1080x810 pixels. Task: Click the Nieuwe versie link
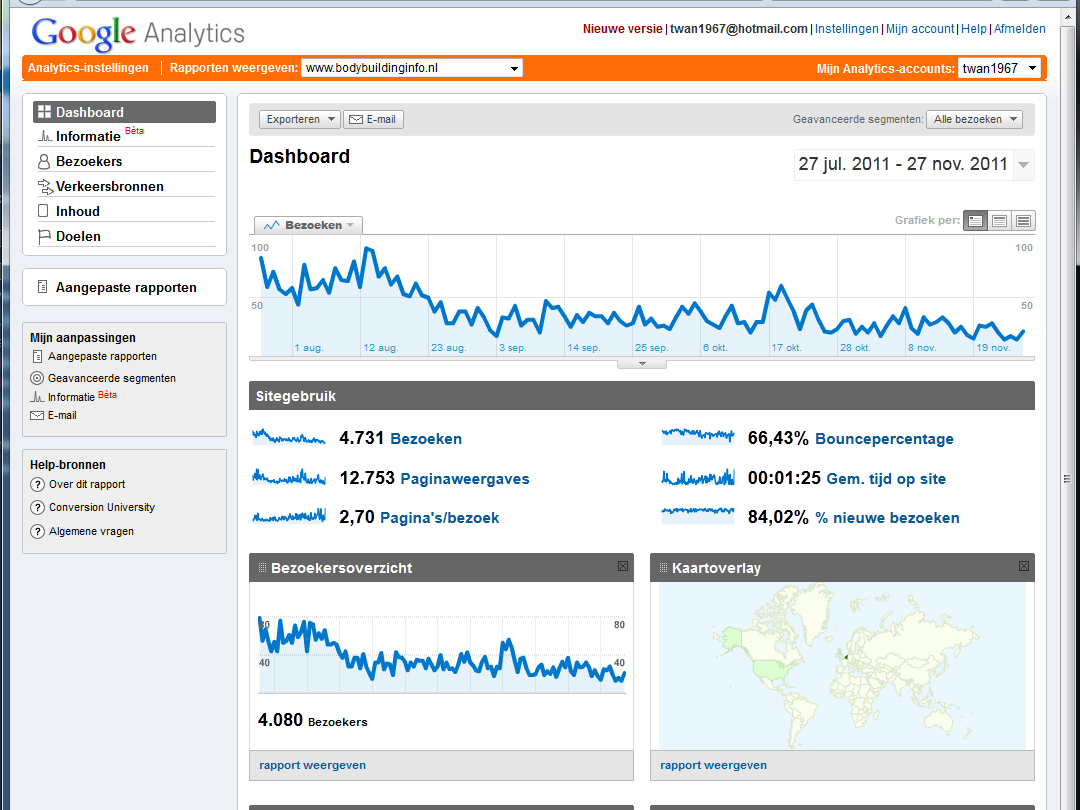tap(623, 29)
